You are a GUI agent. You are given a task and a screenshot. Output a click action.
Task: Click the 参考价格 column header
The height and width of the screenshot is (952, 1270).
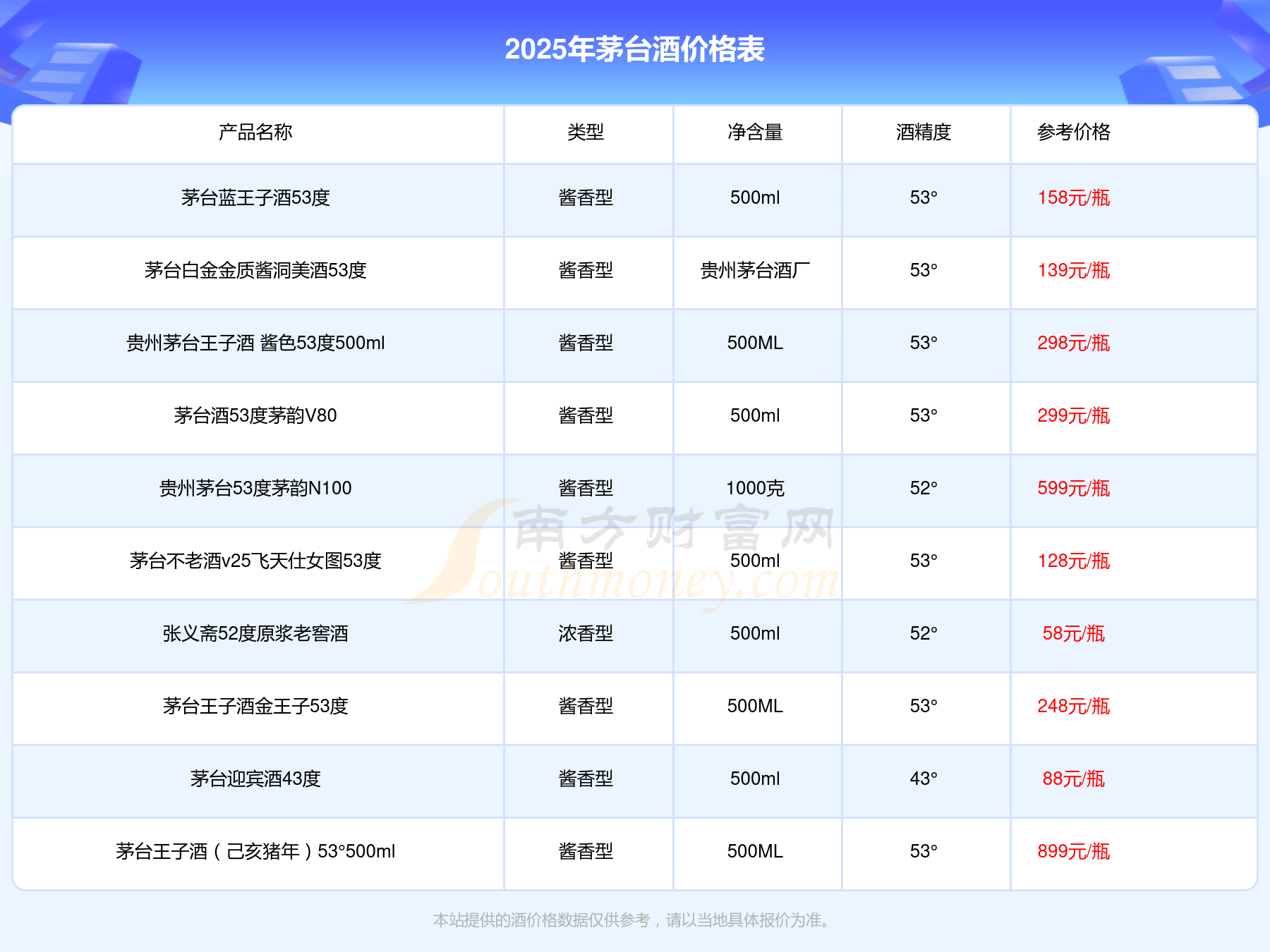point(1074,132)
